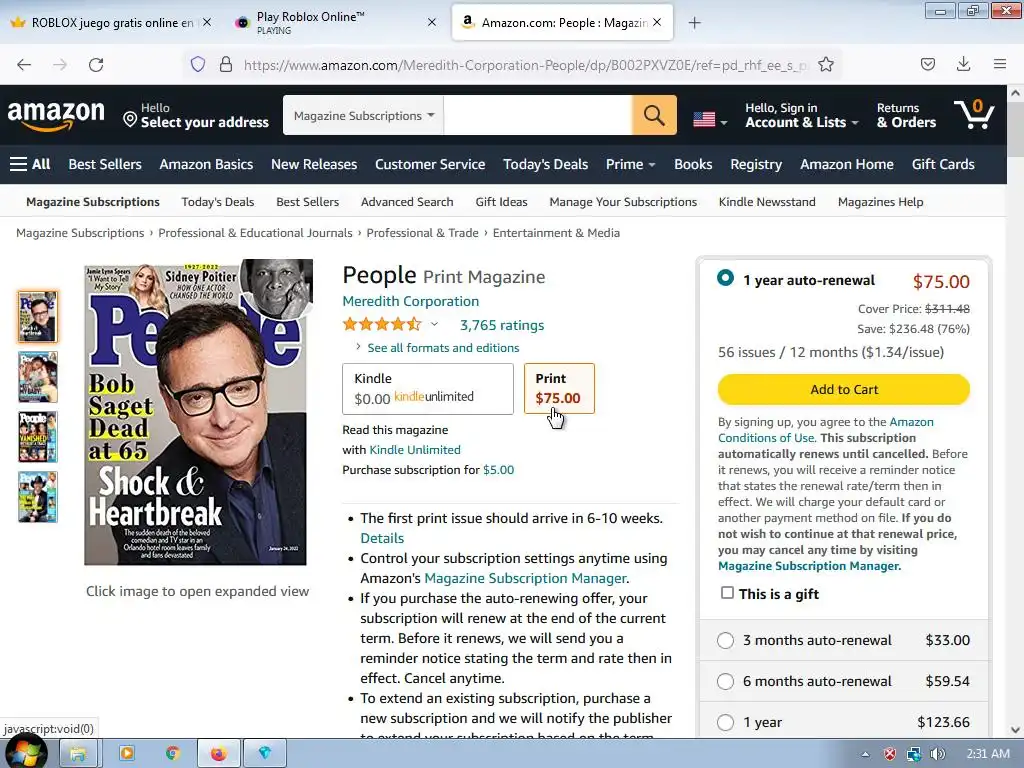1024x768 pixels.
Task: Open Manage Your Subscriptions subnav
Action: pos(623,202)
